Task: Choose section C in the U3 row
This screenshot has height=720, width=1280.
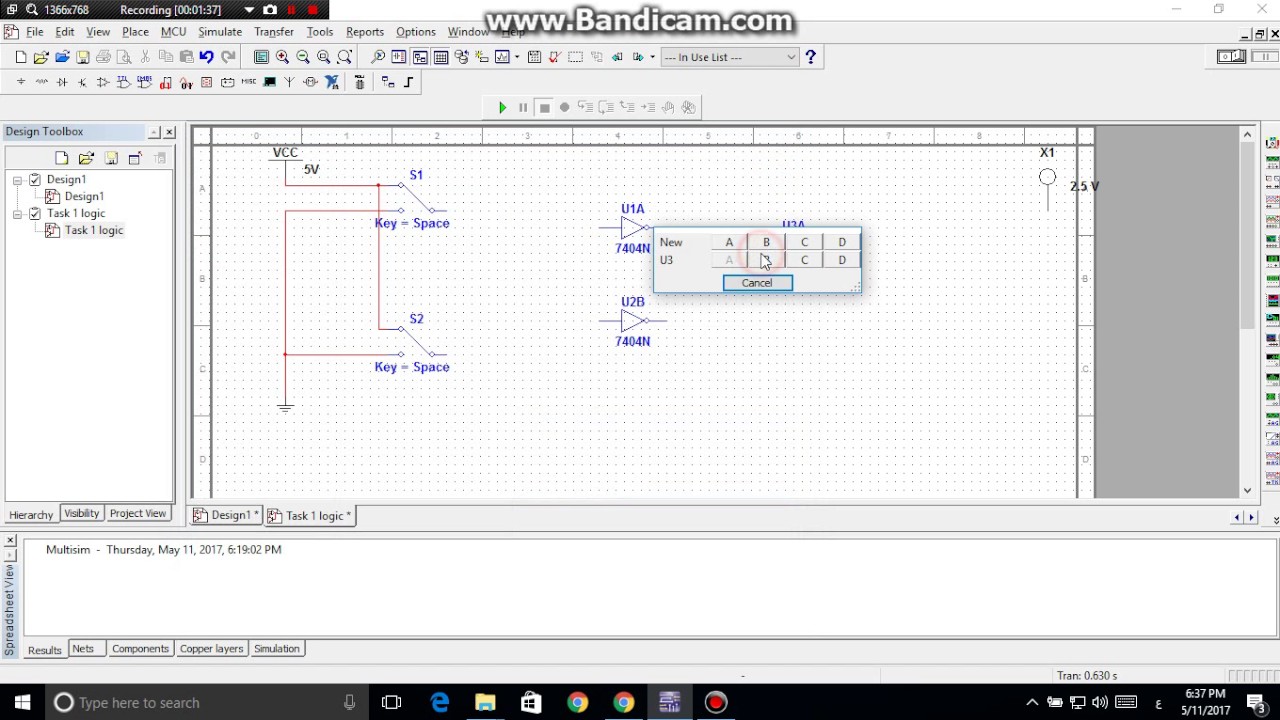Action: [x=804, y=260]
